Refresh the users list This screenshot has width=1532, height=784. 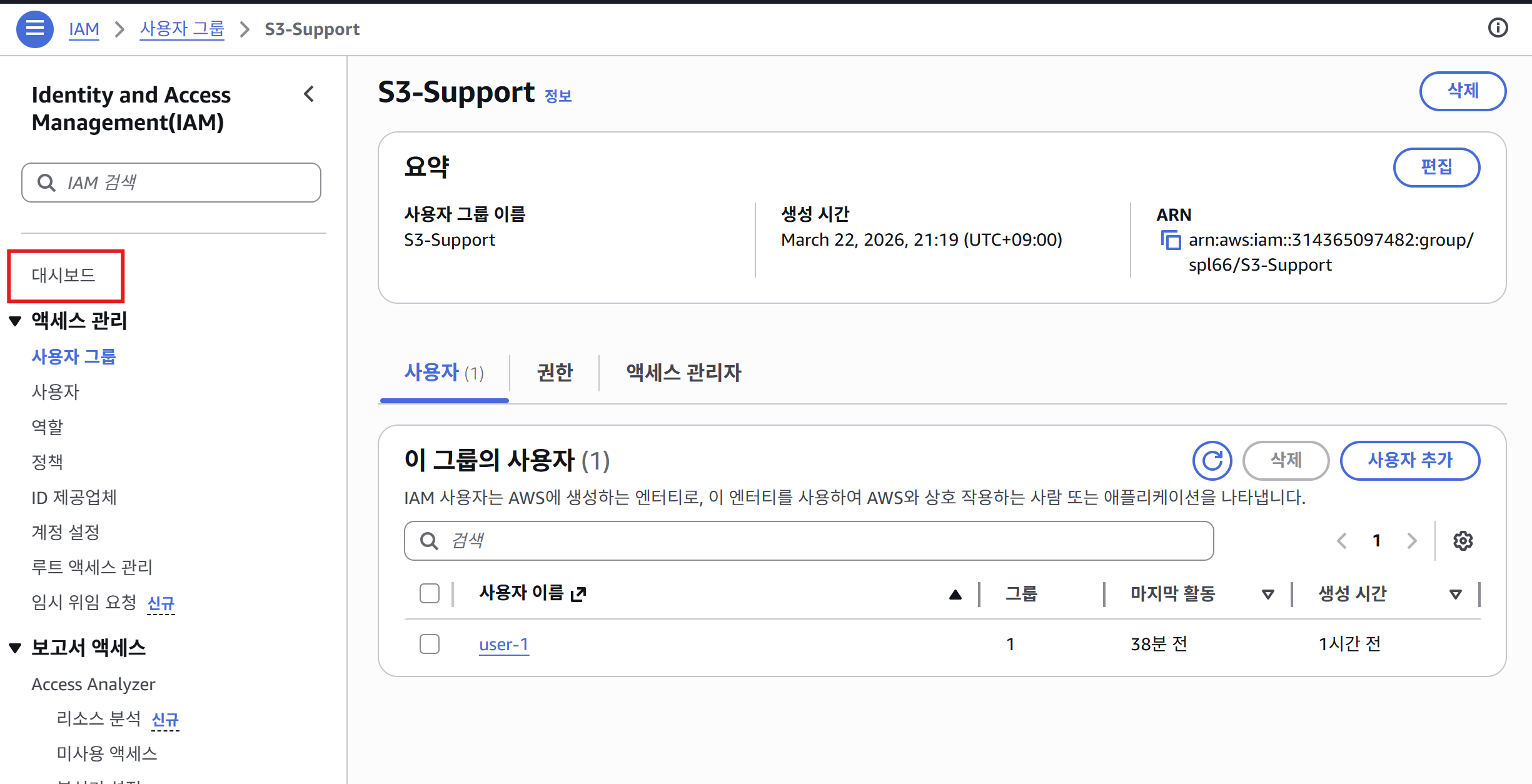tap(1212, 461)
